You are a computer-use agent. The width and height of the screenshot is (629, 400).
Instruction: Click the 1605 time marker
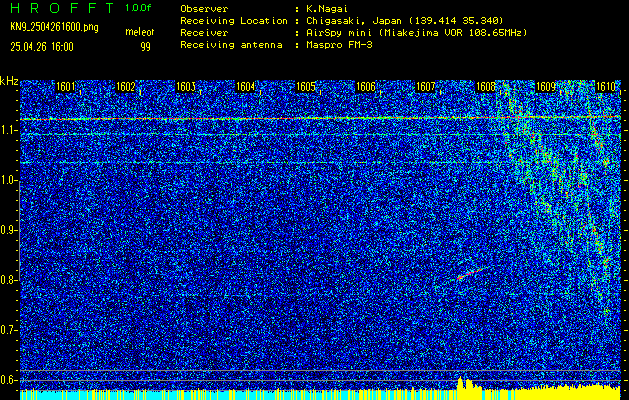tap(306, 87)
